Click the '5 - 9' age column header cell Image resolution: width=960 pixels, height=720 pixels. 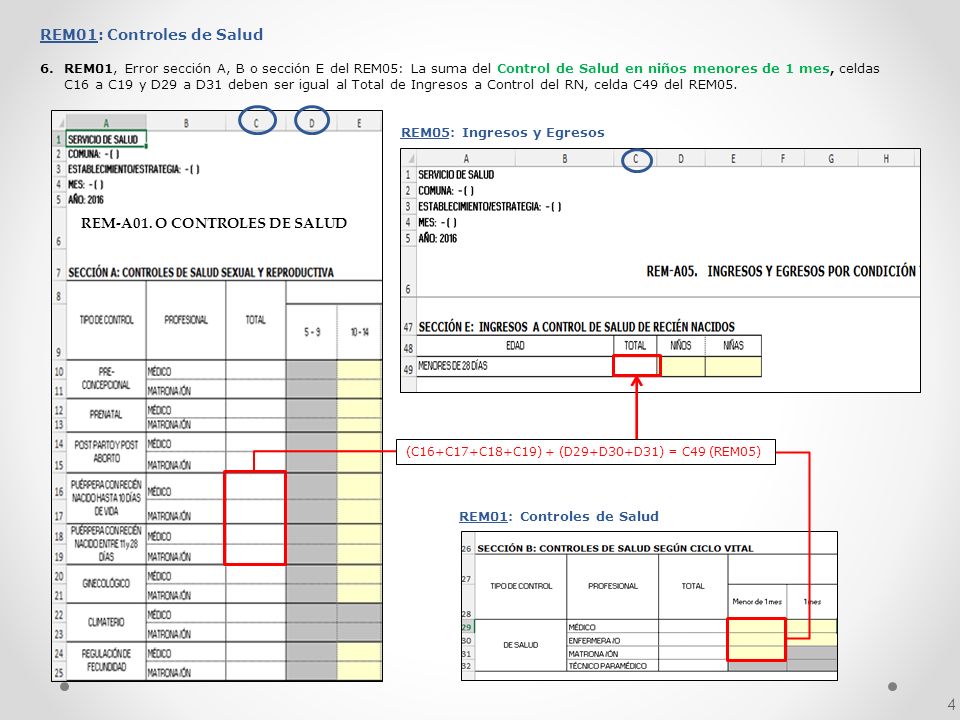click(312, 332)
